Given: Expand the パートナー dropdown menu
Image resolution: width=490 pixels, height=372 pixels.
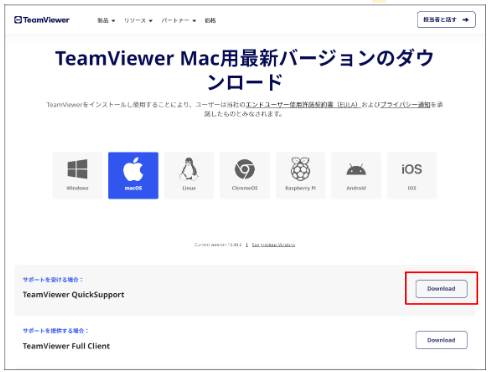Looking at the screenshot, I should click(179, 21).
